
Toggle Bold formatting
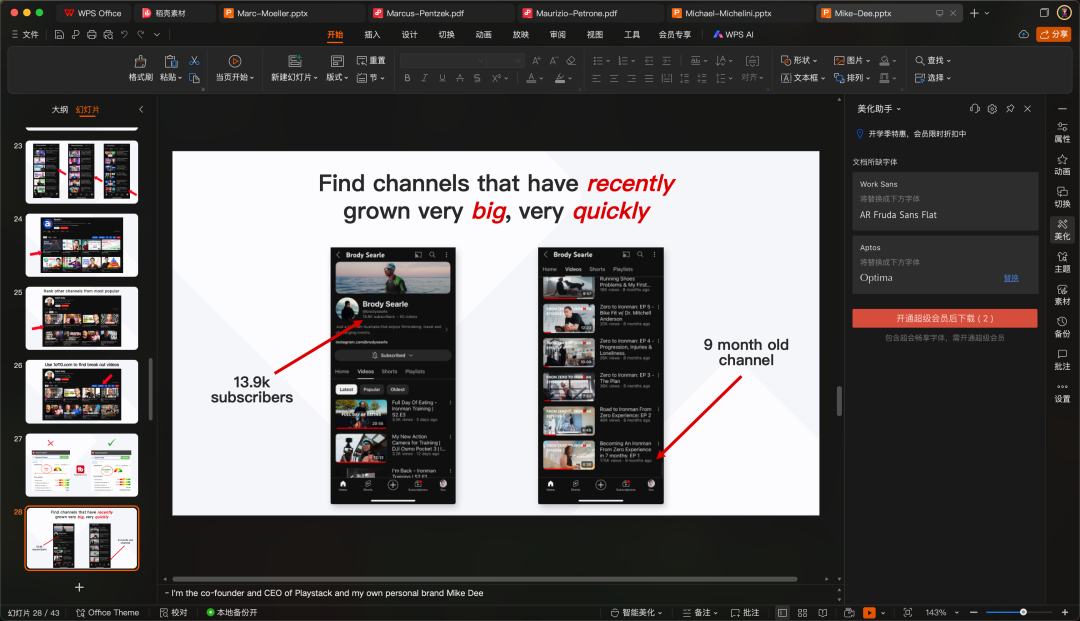point(407,78)
